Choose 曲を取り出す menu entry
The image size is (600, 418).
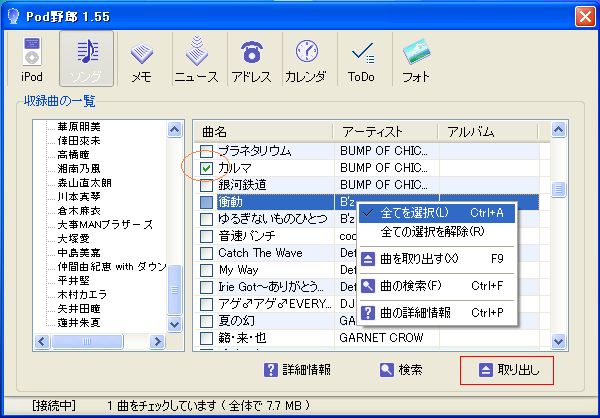coord(437,259)
